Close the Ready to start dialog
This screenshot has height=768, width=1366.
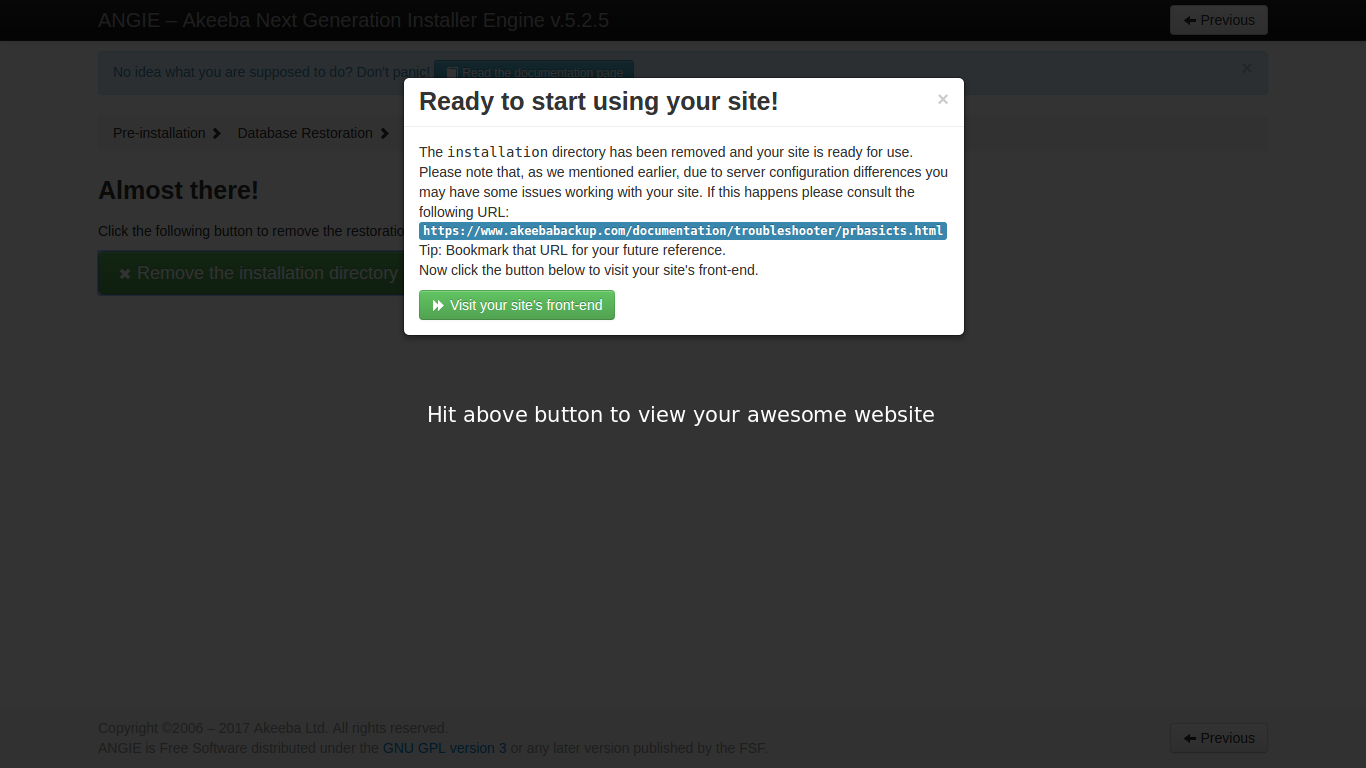(943, 99)
